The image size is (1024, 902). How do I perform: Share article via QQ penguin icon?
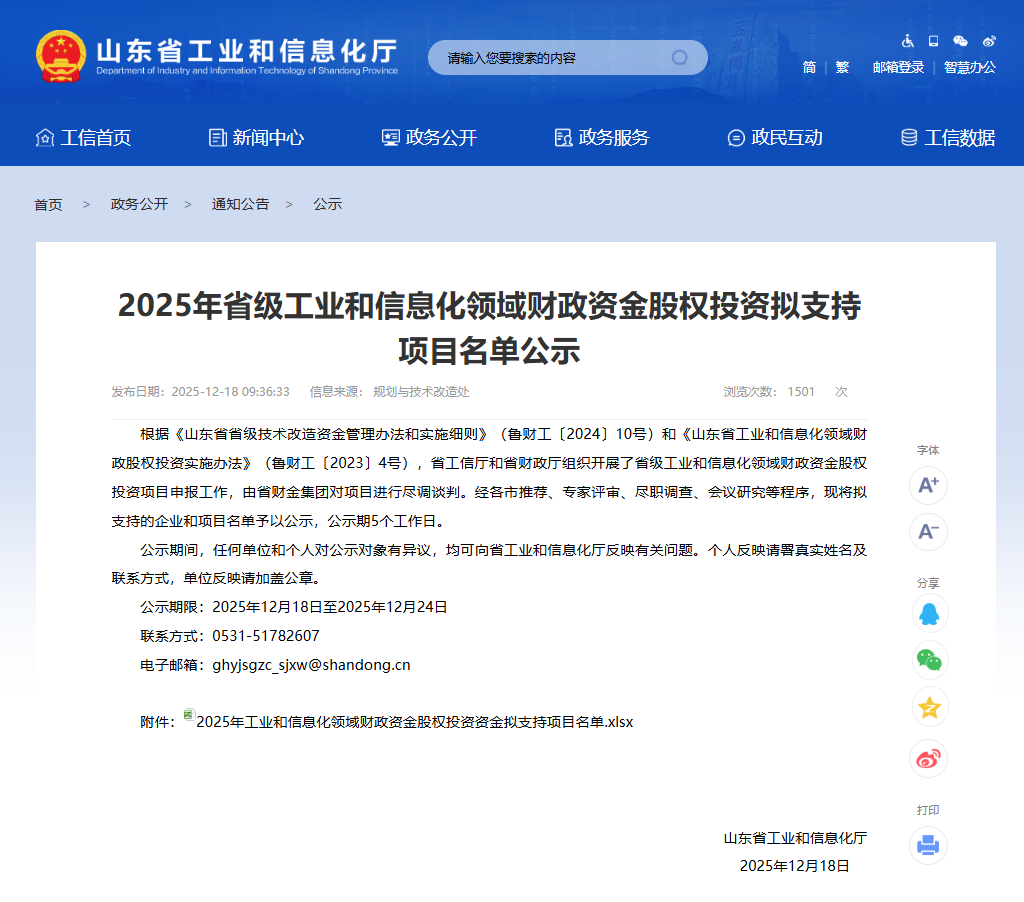(x=928, y=613)
